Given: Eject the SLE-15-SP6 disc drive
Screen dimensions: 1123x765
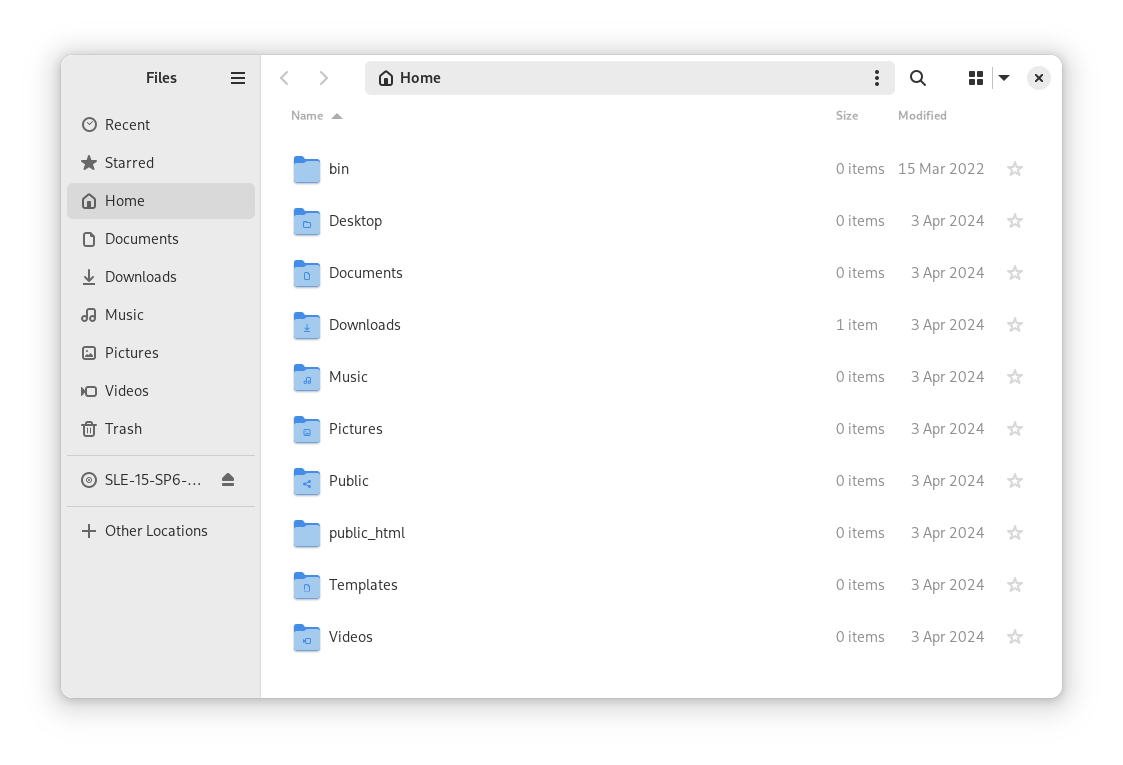Looking at the screenshot, I should 228,480.
